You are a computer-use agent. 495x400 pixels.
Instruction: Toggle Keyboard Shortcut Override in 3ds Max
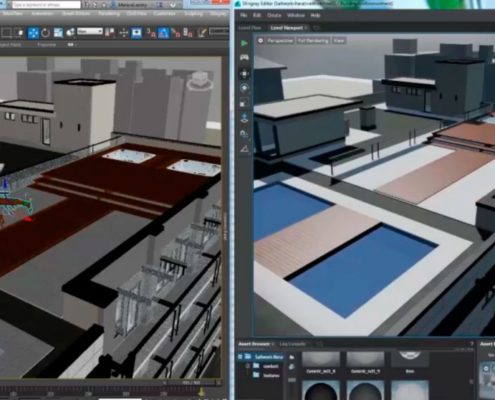pyautogui.click(x=136, y=33)
